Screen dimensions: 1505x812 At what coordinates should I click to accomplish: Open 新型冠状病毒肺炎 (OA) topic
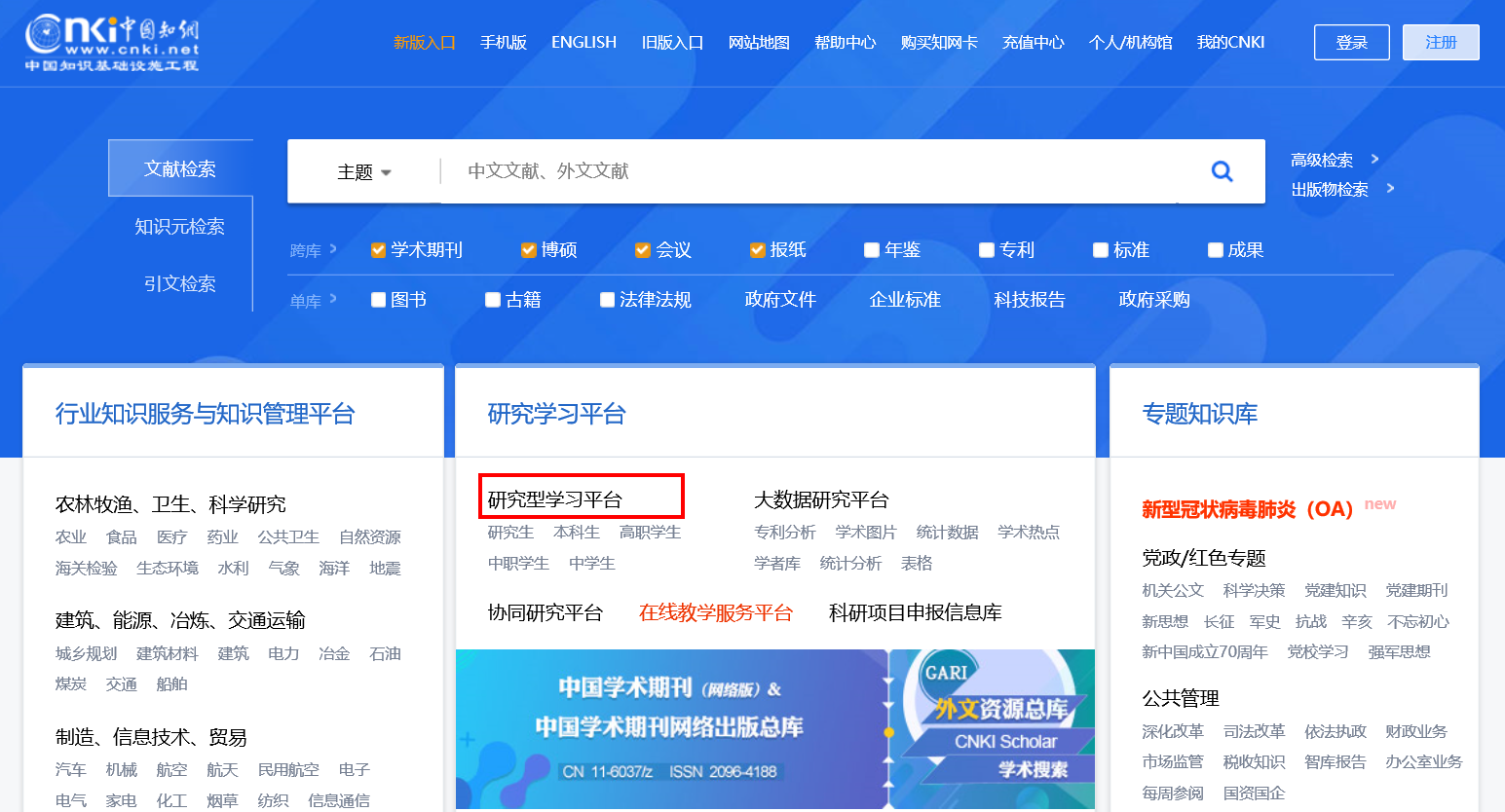pyautogui.click(x=1248, y=509)
